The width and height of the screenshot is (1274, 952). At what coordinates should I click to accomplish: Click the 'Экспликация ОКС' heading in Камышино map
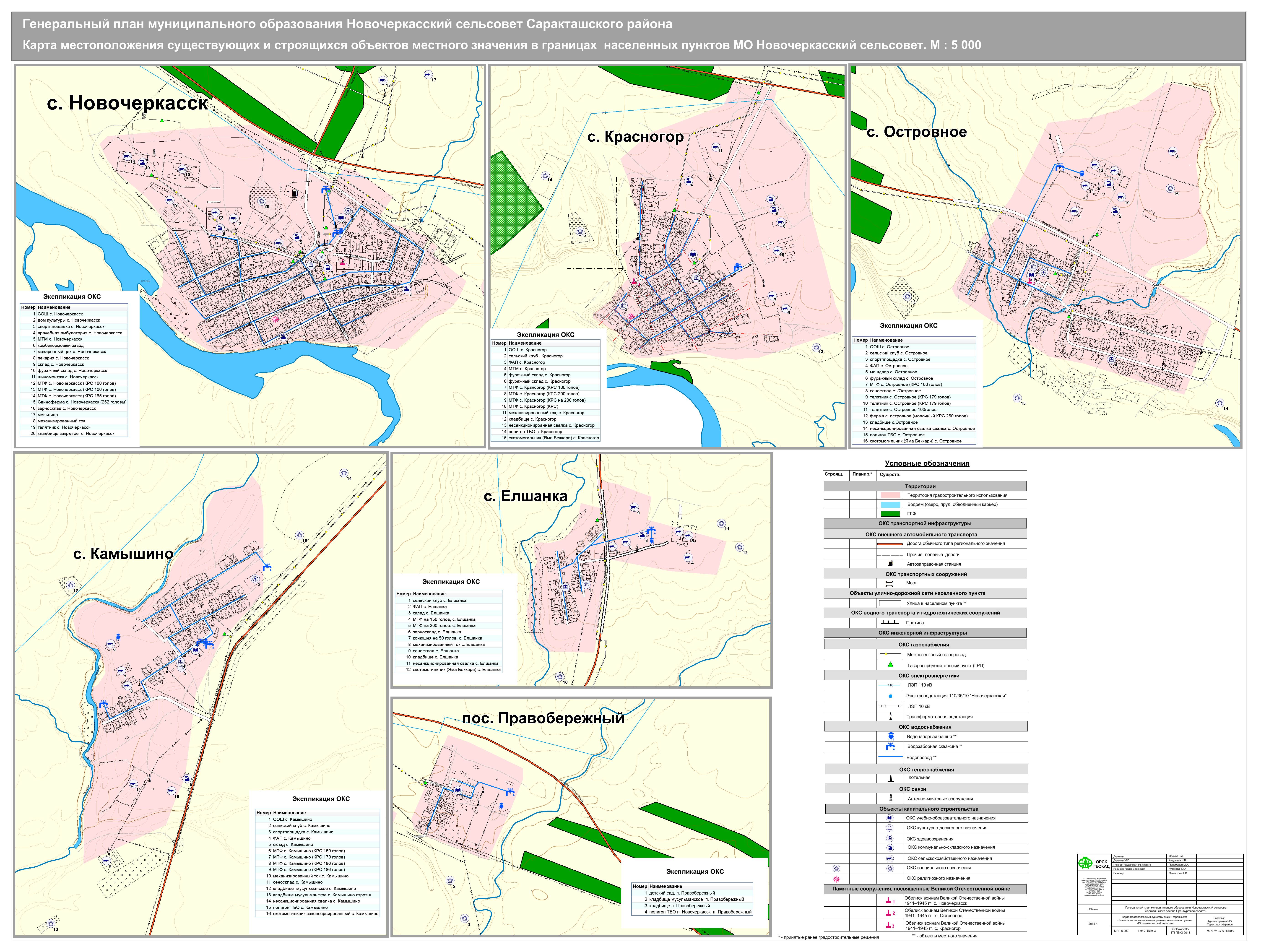tap(321, 799)
